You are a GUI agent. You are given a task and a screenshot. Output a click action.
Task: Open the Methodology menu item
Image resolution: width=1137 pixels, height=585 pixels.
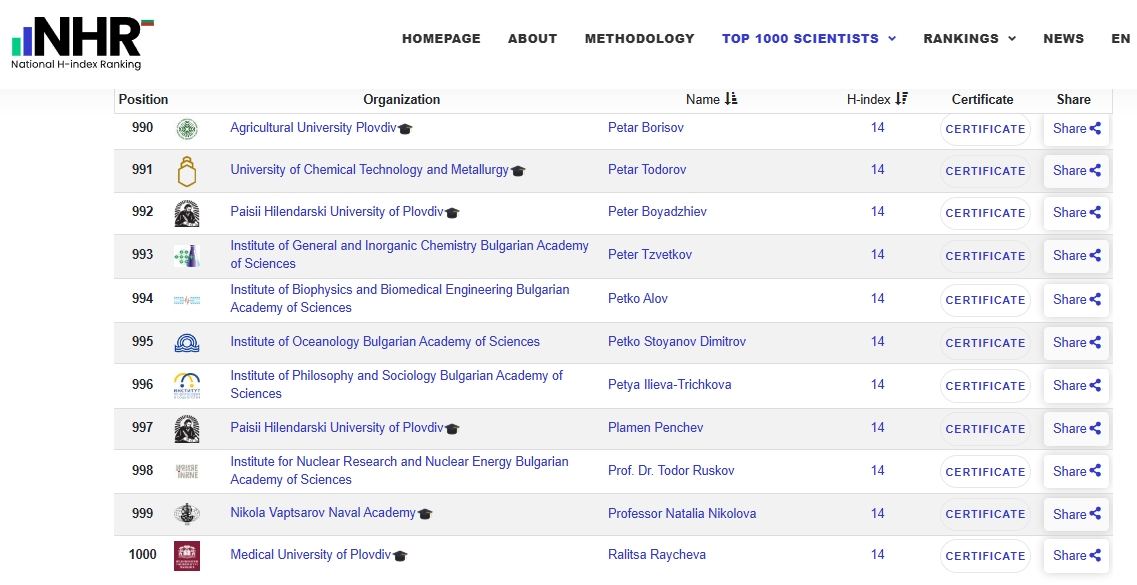point(640,38)
